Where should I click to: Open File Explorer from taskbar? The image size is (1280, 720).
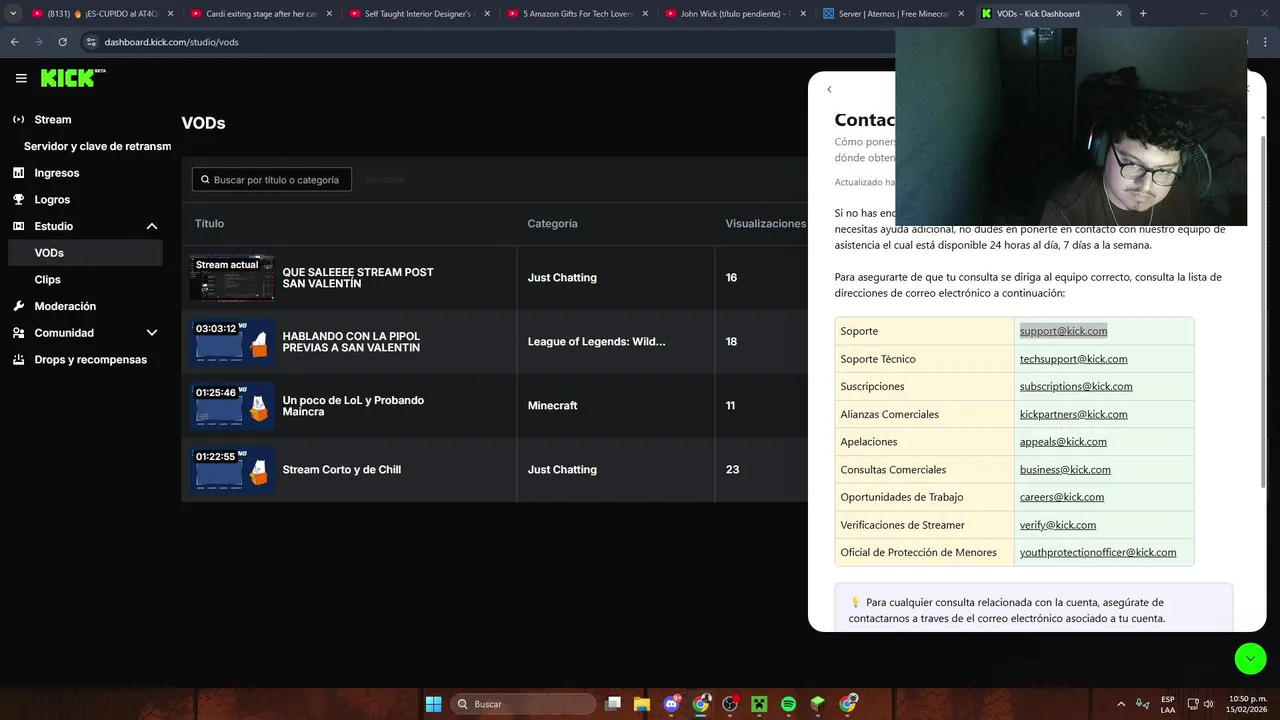point(642,704)
